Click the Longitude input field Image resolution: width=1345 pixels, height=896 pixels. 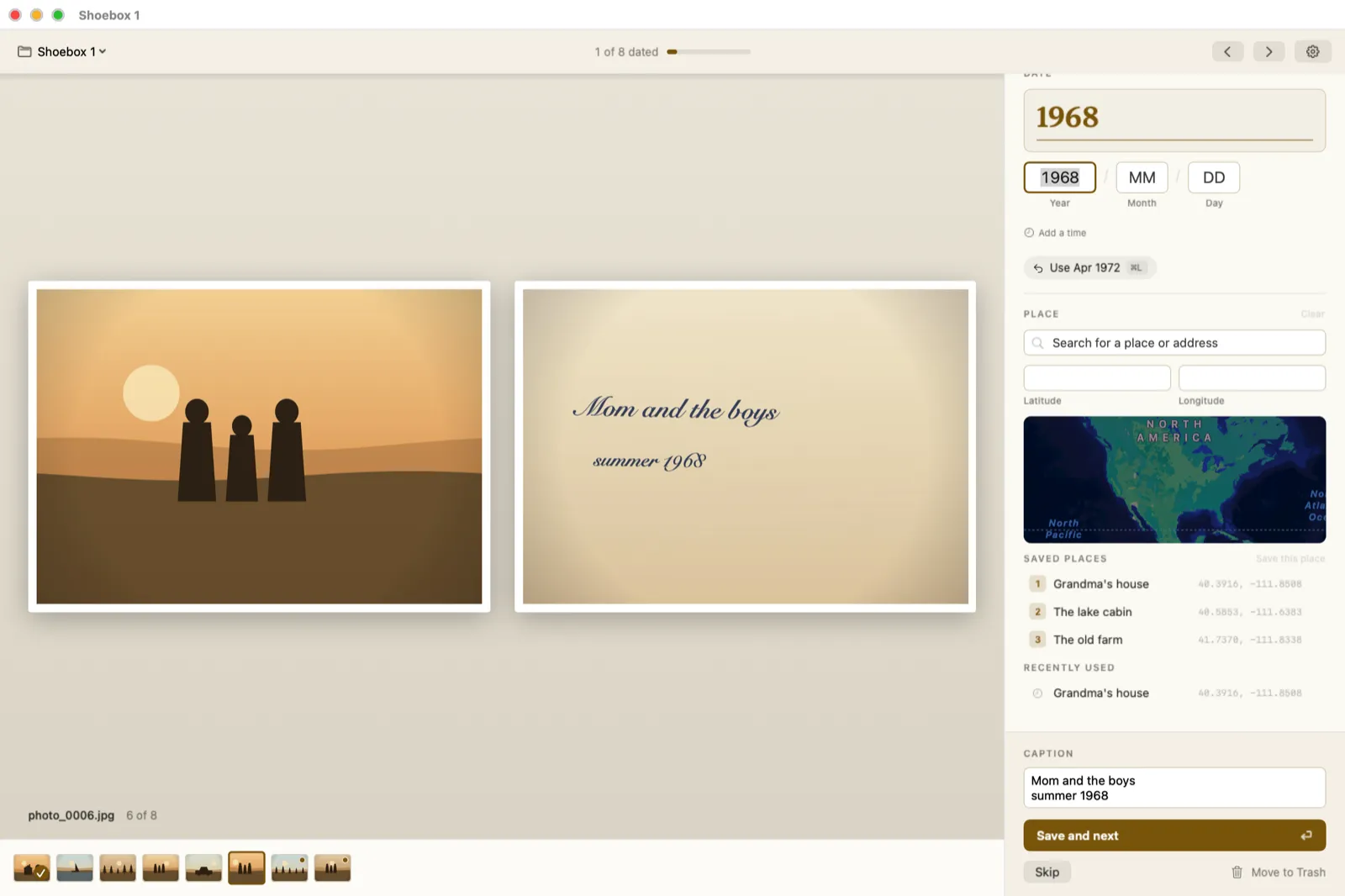click(1252, 378)
